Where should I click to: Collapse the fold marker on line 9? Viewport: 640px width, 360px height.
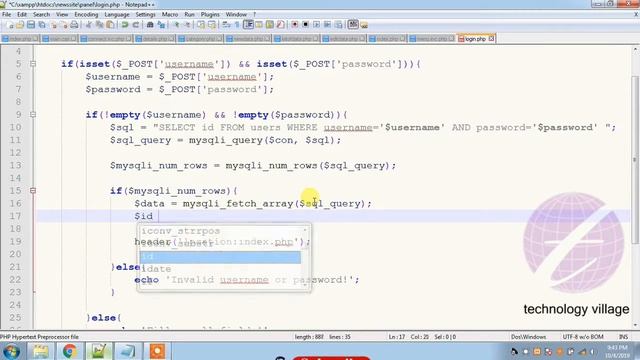(33, 115)
